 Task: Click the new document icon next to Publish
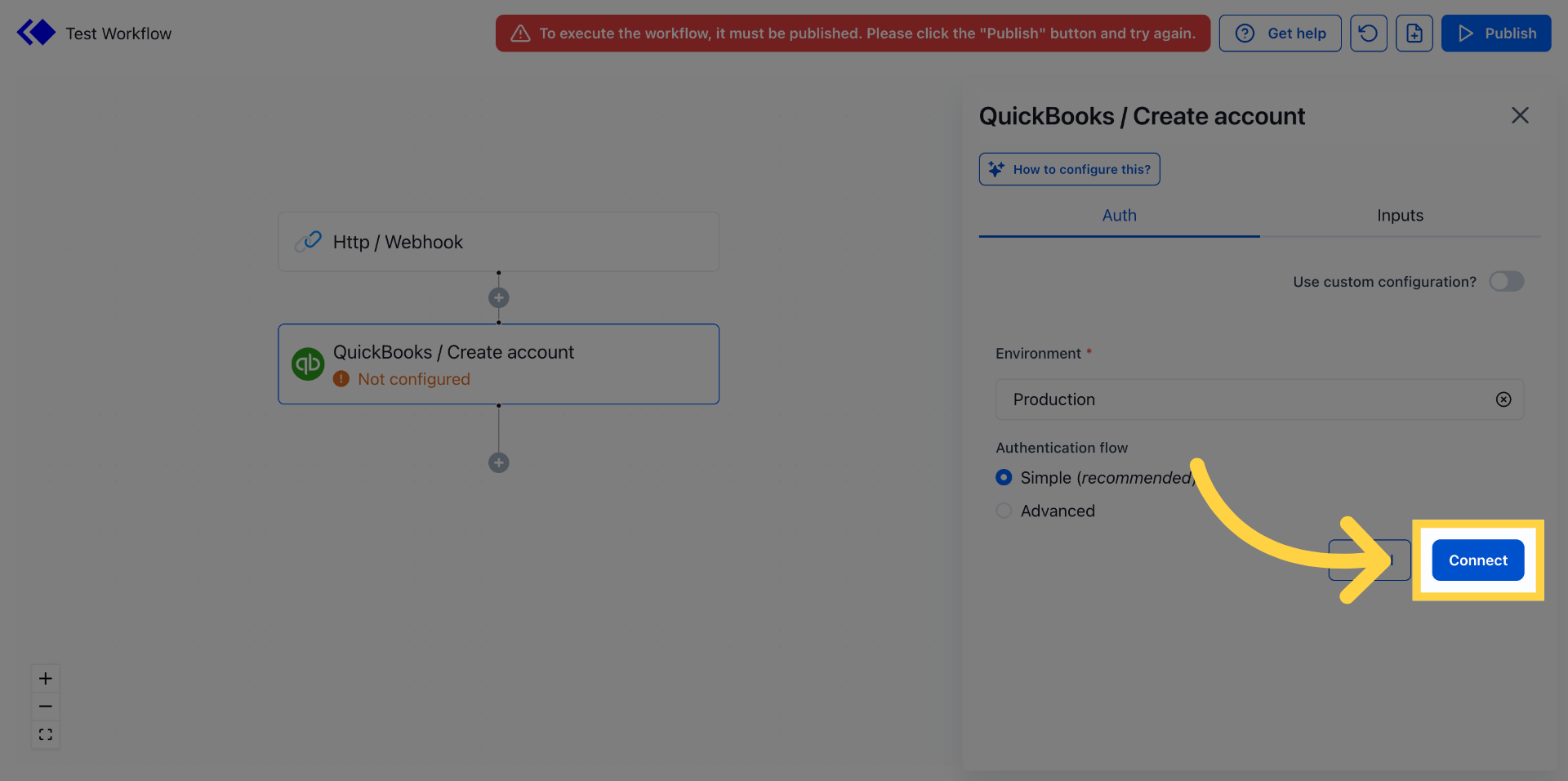1414,33
